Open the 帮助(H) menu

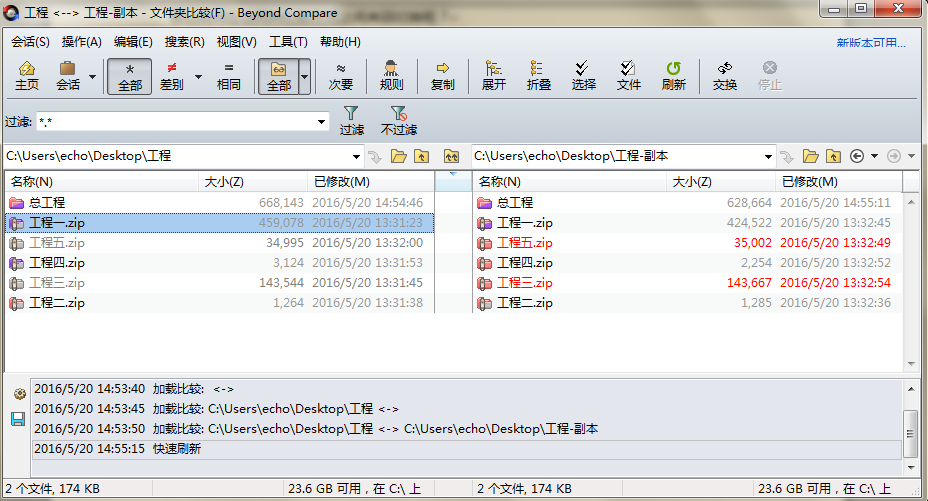tap(340, 42)
